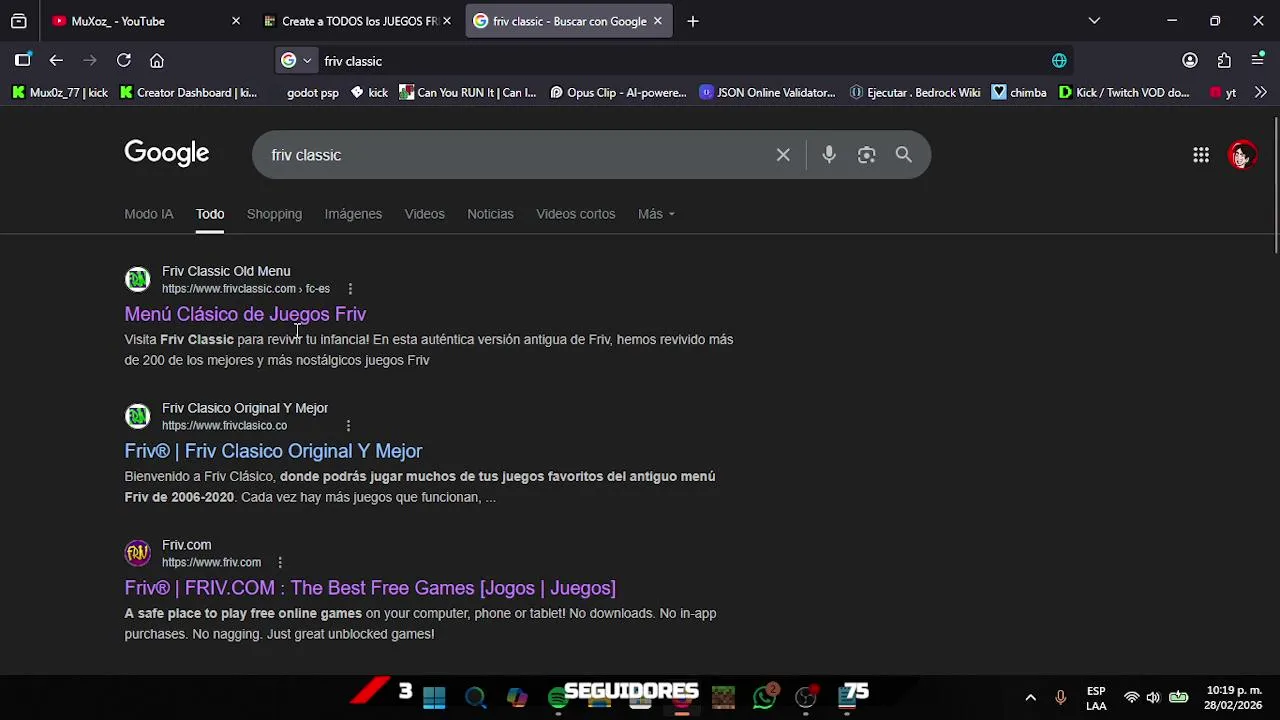Open Windows Start menu in taskbar
Viewport: 1280px width, 720px height.
[434, 697]
